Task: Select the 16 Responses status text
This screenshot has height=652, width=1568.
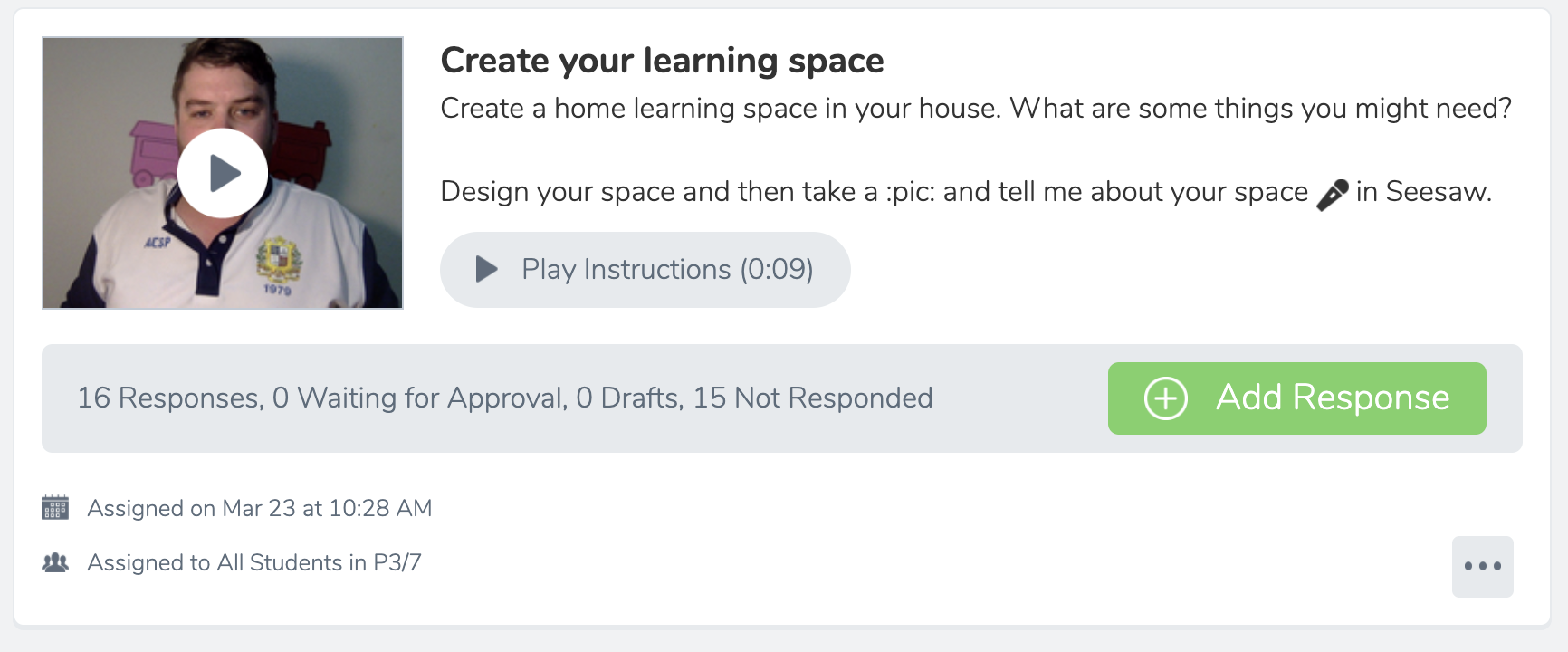Action: tap(170, 398)
